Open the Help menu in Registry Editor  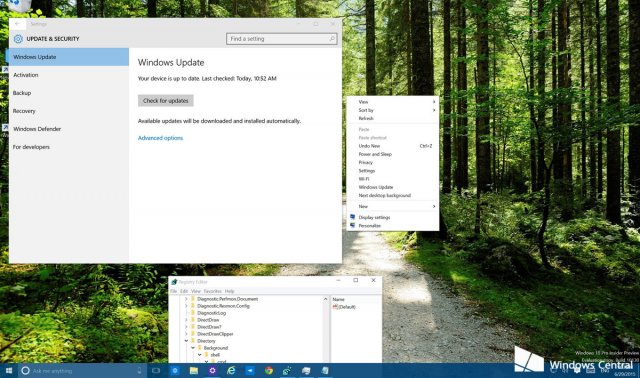(229, 291)
